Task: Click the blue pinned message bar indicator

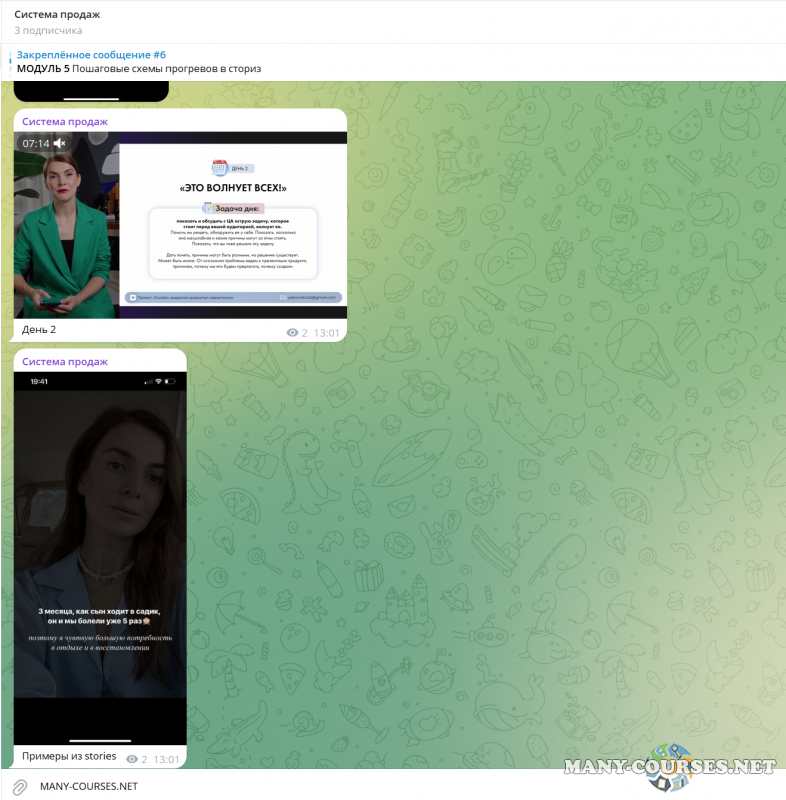Action: pyautogui.click(x=12, y=62)
